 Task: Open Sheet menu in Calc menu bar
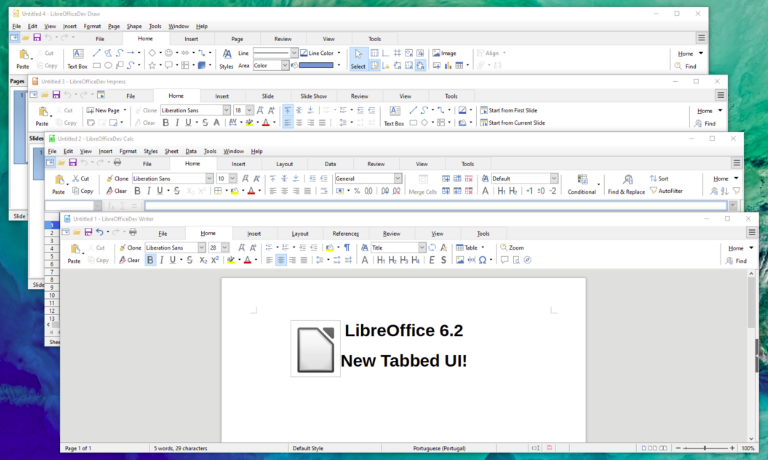point(171,151)
